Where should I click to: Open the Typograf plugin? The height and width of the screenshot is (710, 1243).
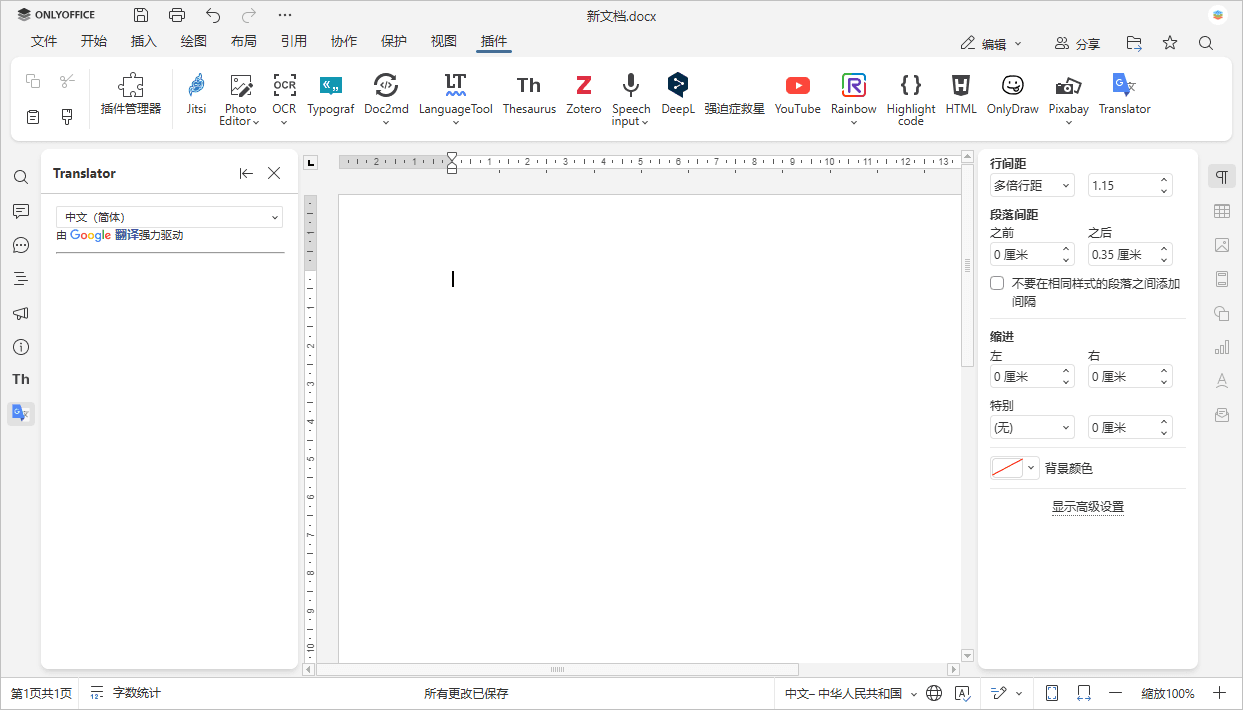tap(331, 95)
